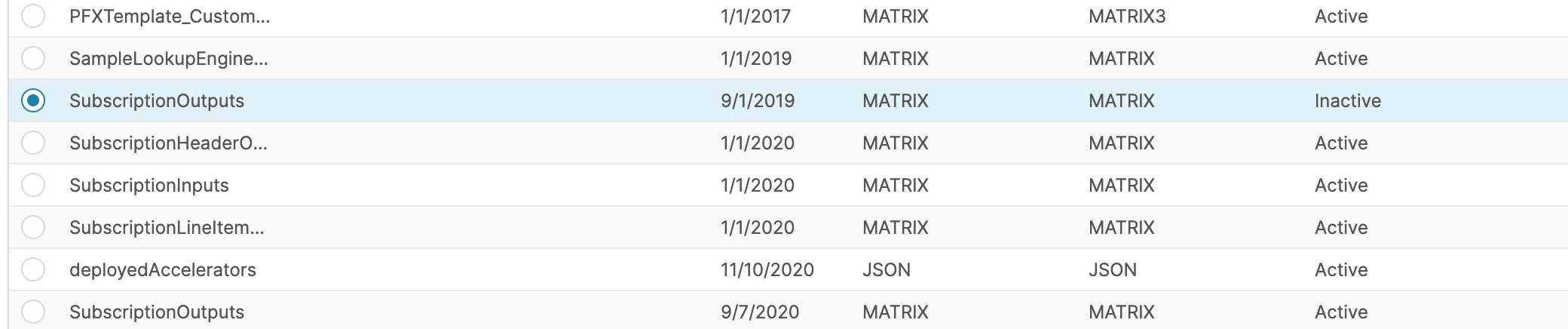Select the SubscriptionHeaderO row radio button
This screenshot has width=1568, height=329.
point(33,143)
